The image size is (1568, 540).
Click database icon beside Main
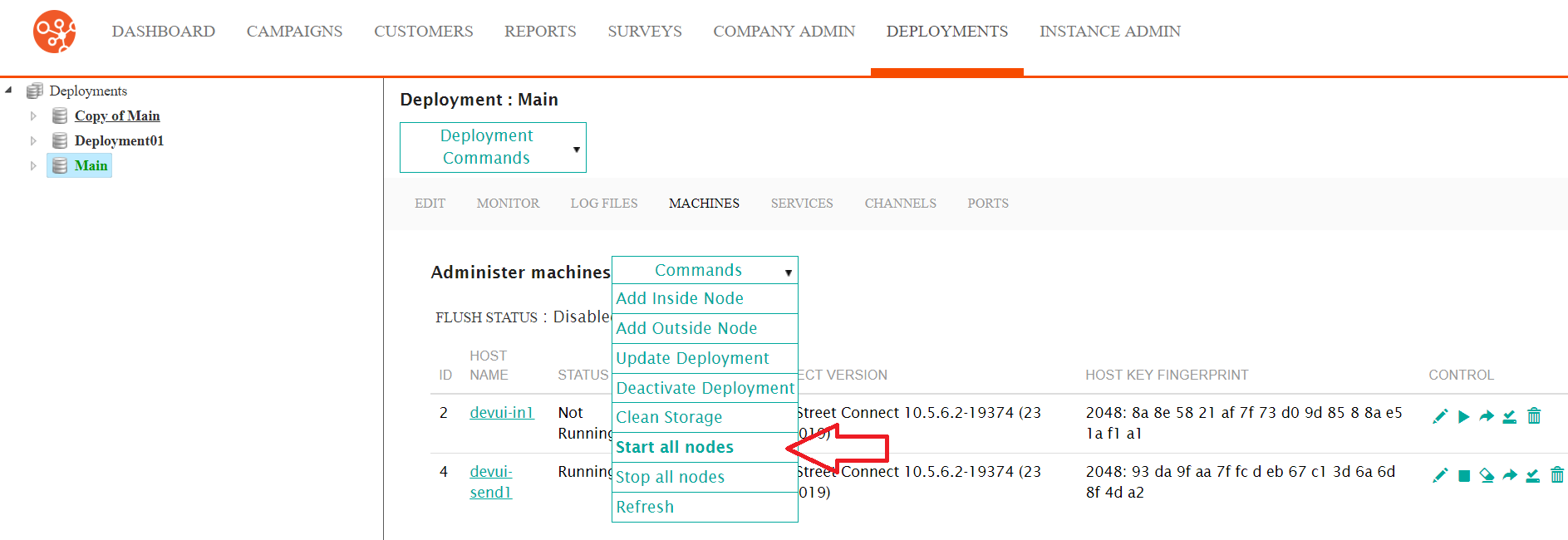pyautogui.click(x=60, y=165)
